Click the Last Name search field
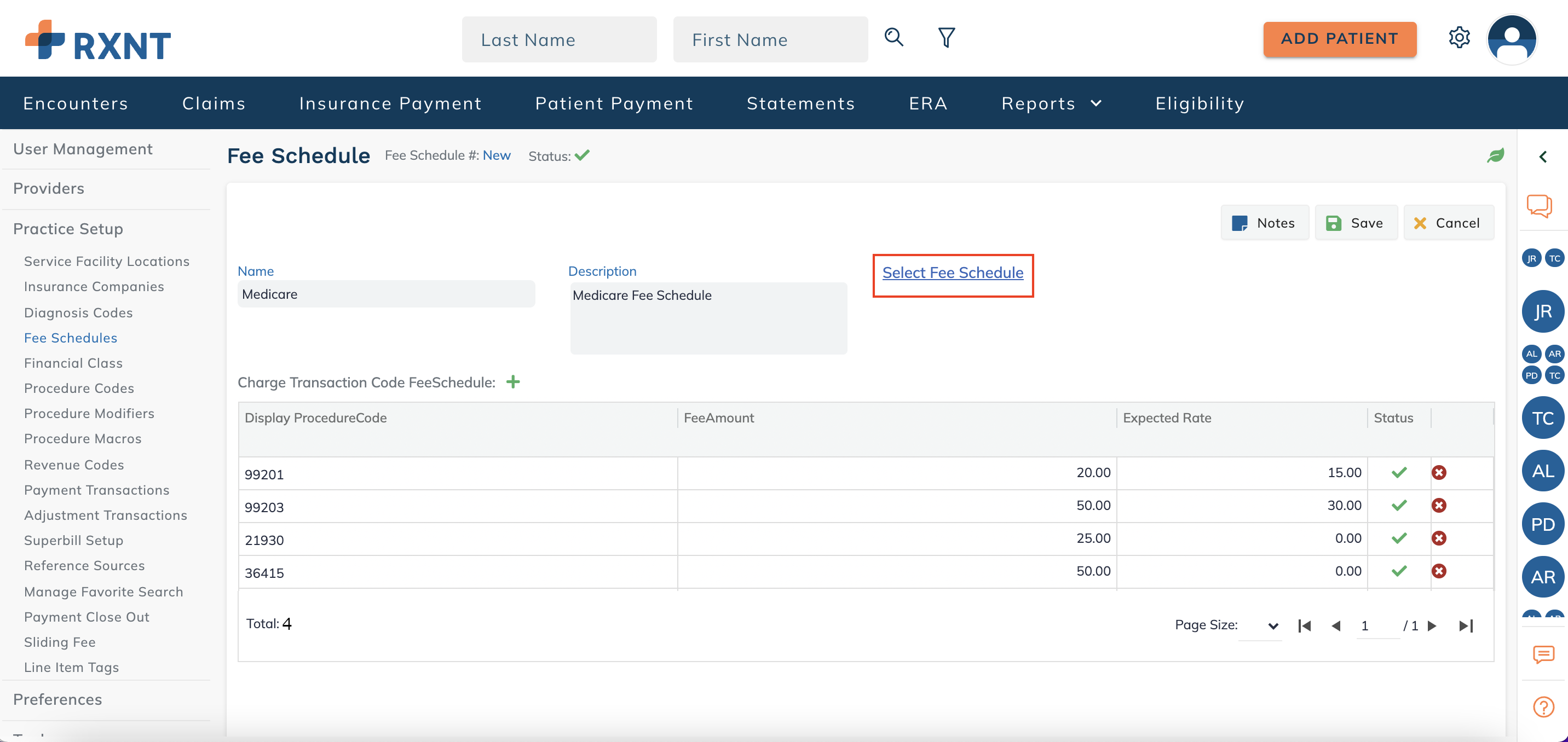Viewport: 1568px width, 742px height. pos(559,39)
